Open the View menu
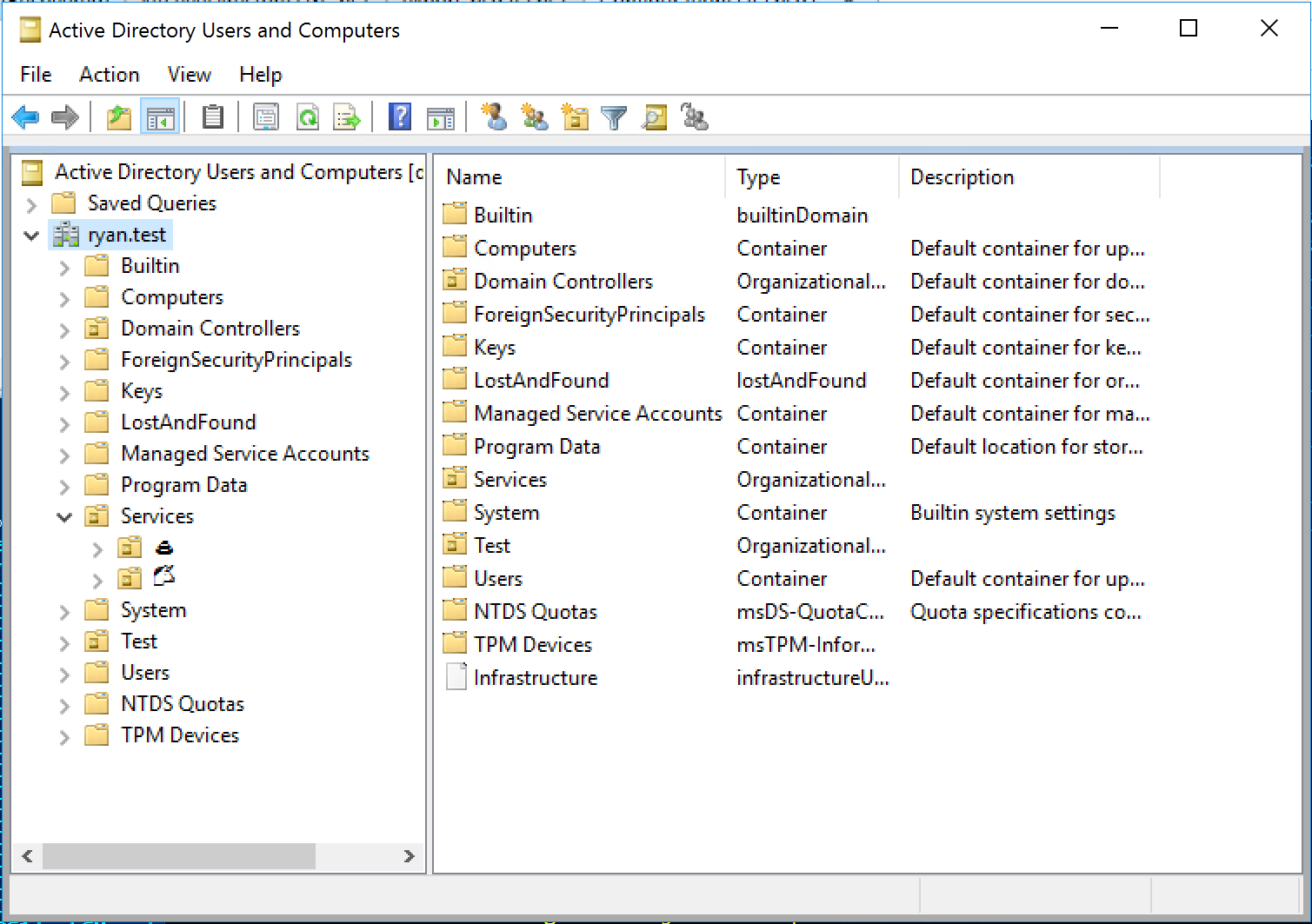The height and width of the screenshot is (924, 1312). (x=190, y=75)
